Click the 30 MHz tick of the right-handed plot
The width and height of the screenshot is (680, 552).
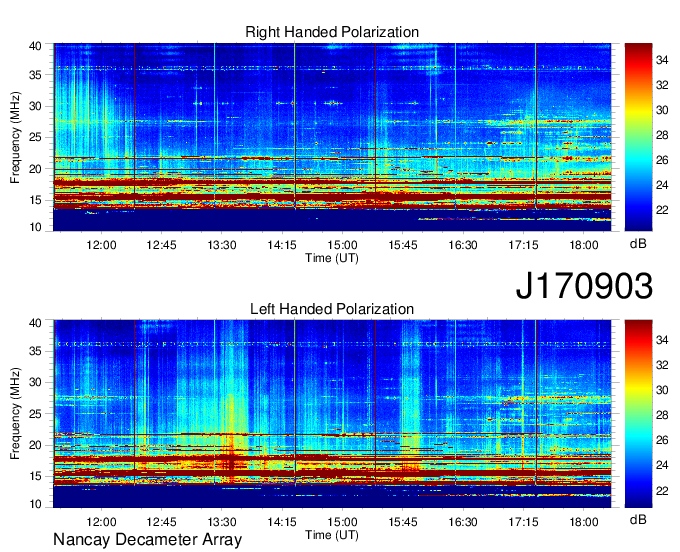[35, 106]
